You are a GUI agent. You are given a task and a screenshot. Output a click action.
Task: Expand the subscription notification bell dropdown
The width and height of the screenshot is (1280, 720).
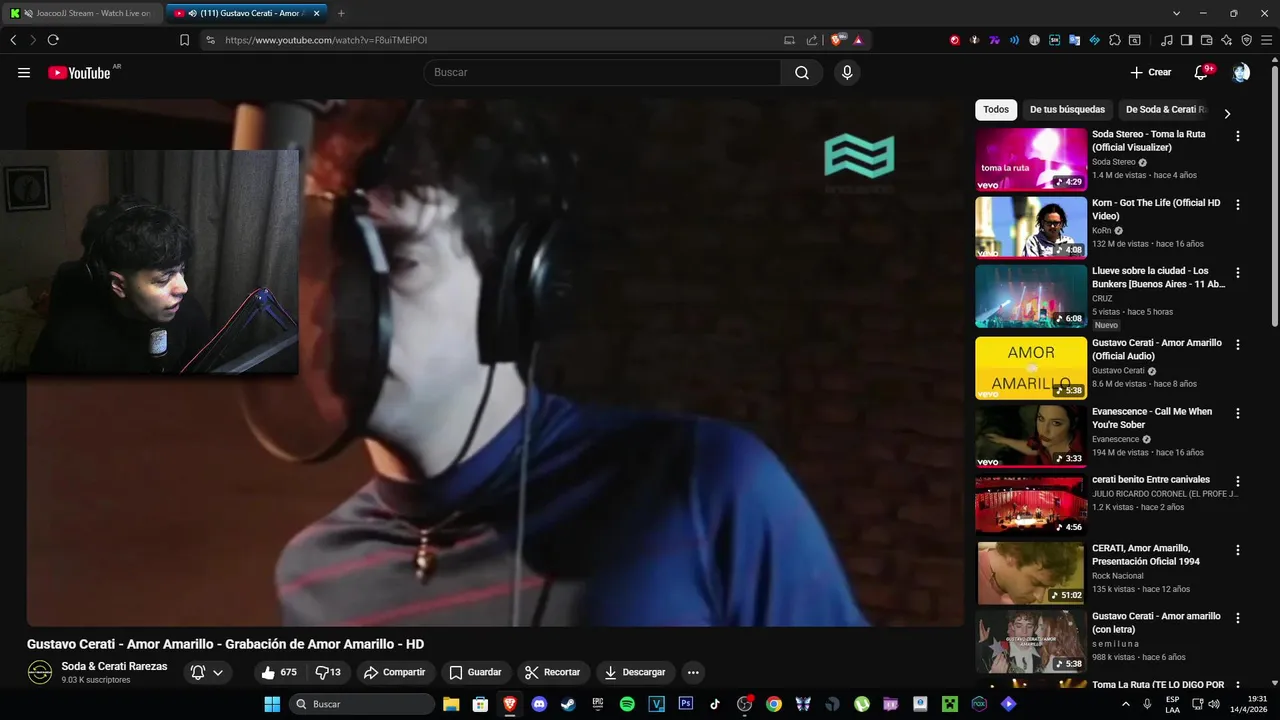208,672
